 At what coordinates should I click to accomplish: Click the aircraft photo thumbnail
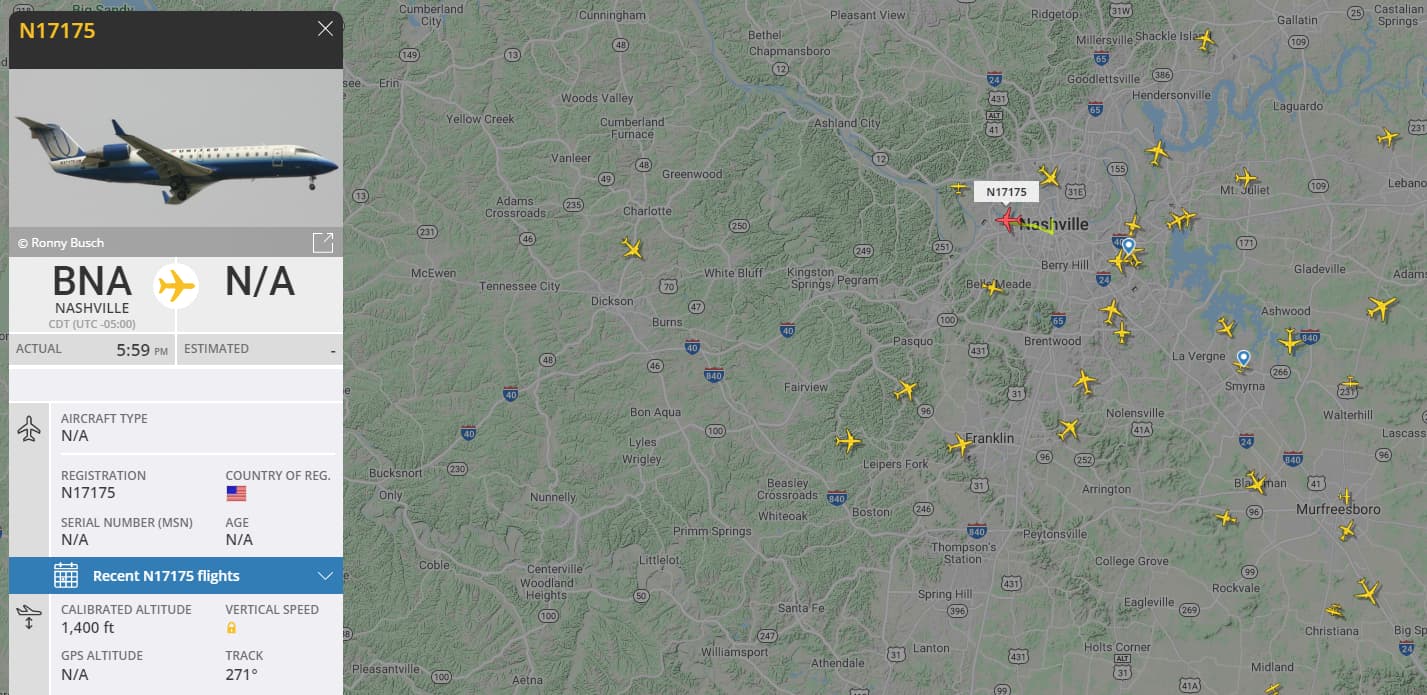point(176,148)
